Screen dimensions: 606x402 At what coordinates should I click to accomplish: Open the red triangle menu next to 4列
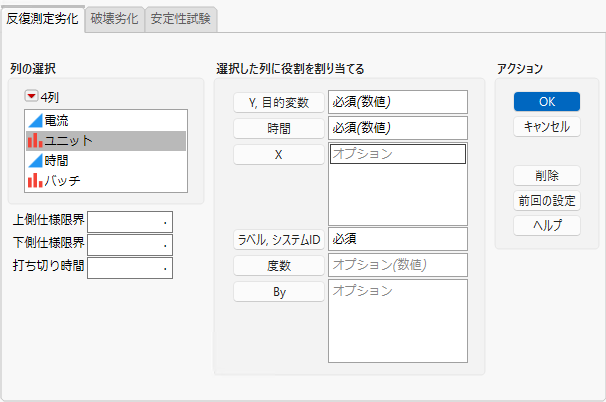coord(31,96)
